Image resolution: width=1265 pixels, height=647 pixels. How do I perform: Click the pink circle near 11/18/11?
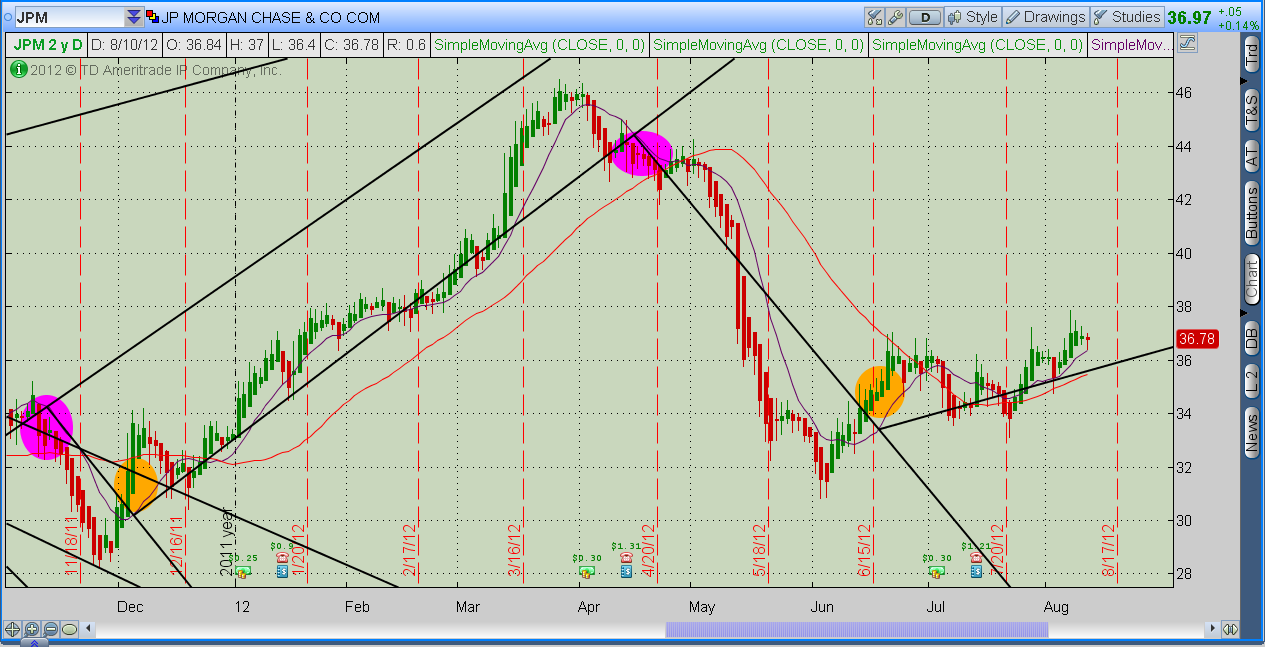click(46, 427)
